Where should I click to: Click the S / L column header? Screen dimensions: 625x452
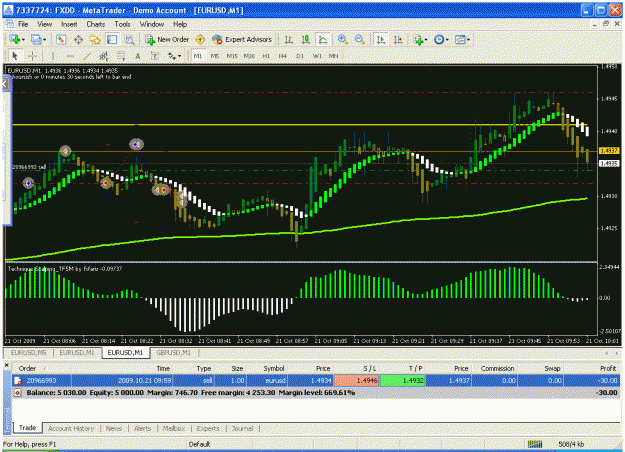369,369
